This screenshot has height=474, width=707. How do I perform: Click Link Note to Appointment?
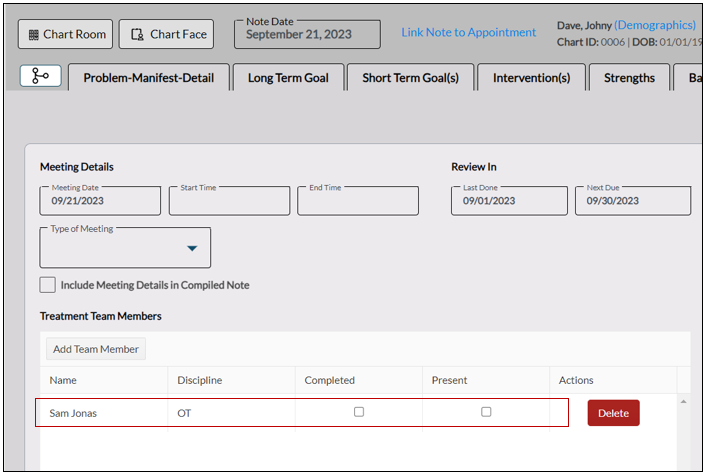pos(468,32)
